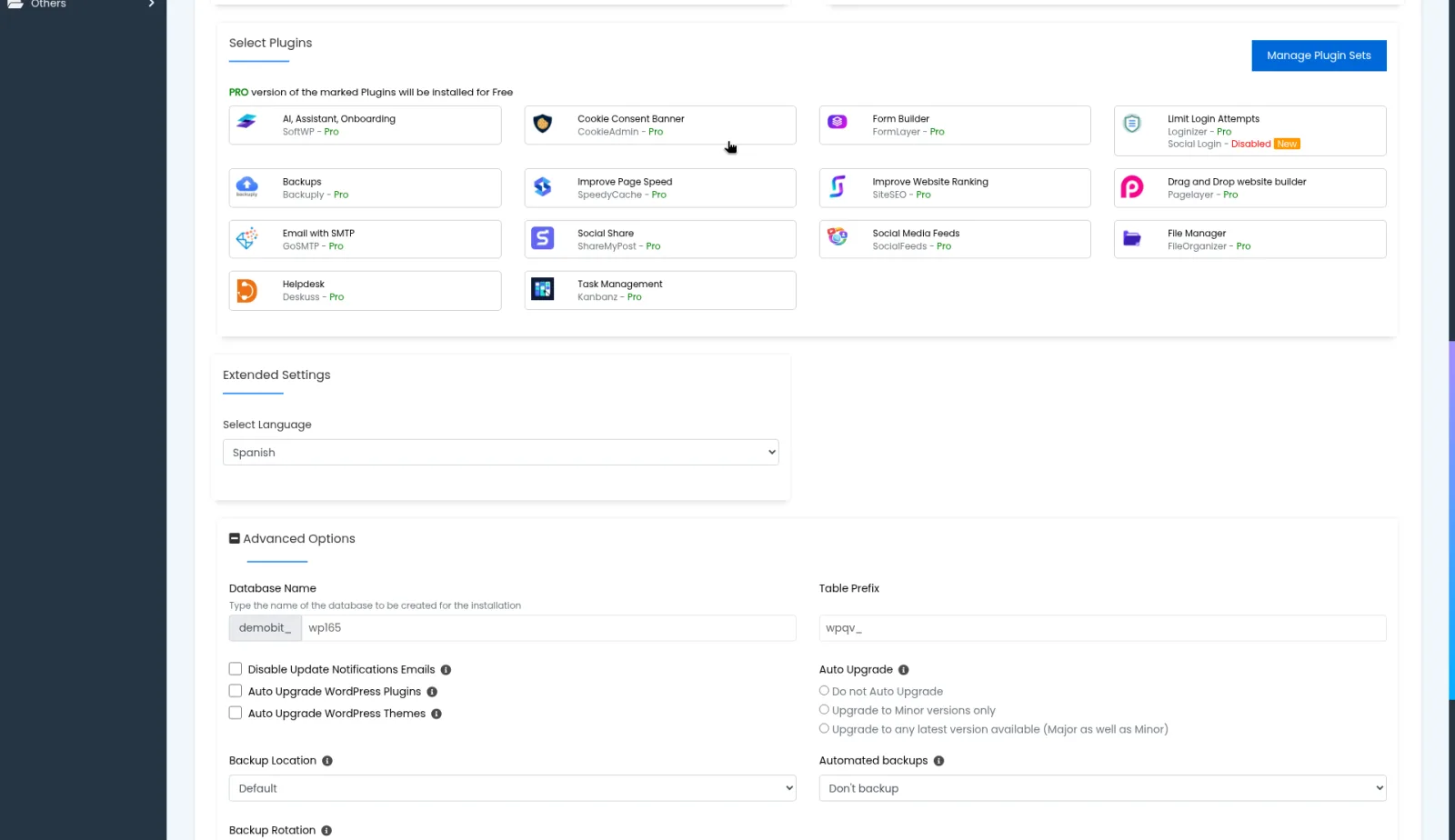
Task: Click into the Database Name field
Action: click(x=549, y=628)
